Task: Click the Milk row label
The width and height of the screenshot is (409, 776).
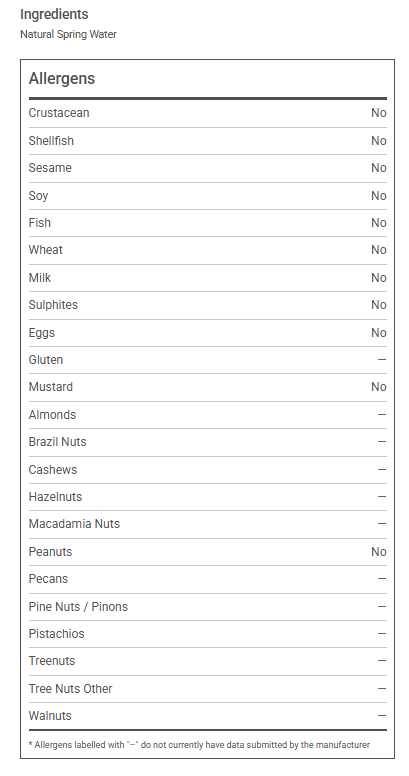Action: pos(40,278)
